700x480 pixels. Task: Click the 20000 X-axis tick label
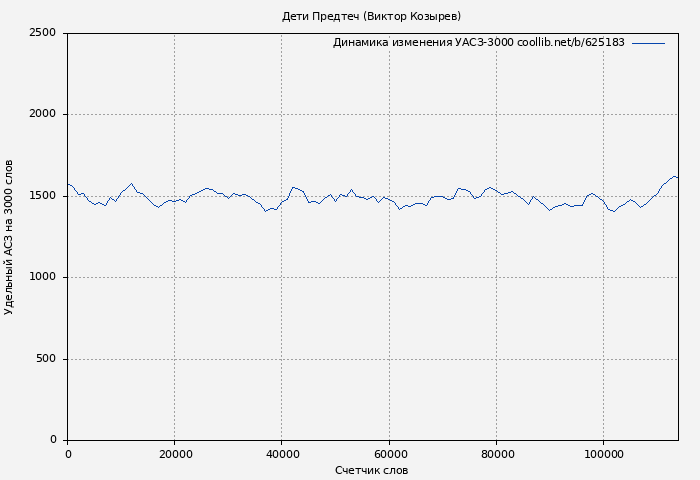coord(174,454)
